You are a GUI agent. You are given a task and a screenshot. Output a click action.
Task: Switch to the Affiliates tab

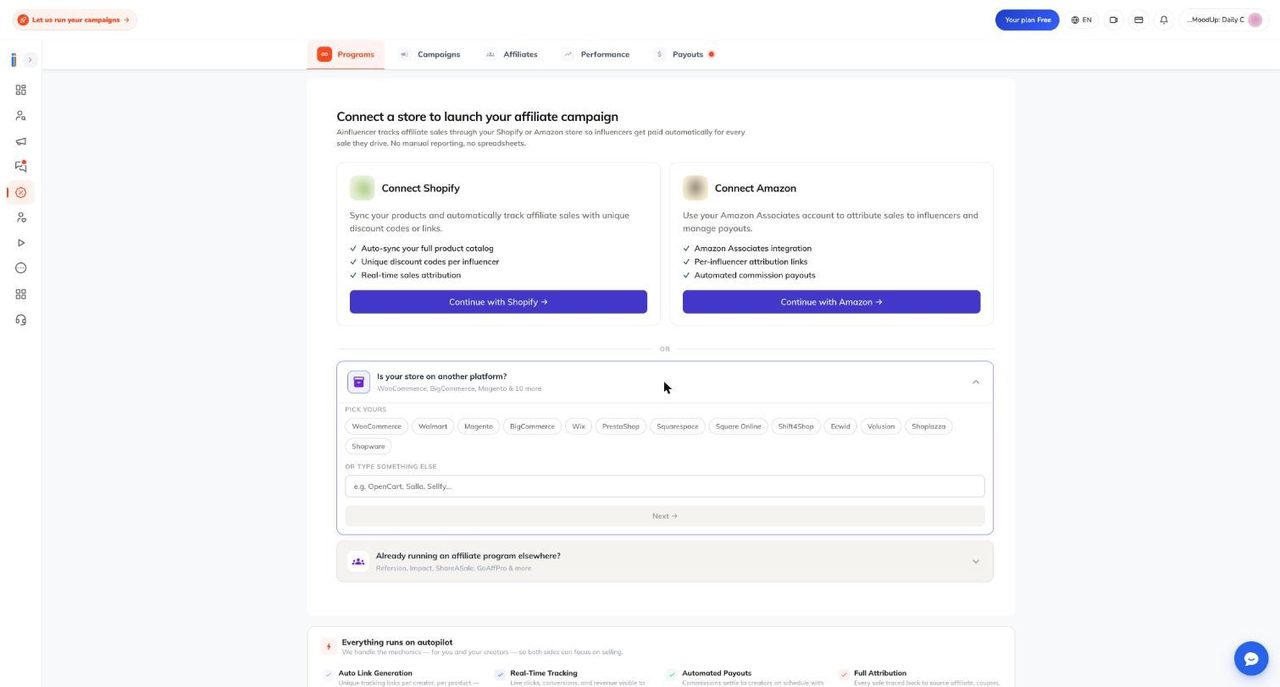tap(511, 54)
